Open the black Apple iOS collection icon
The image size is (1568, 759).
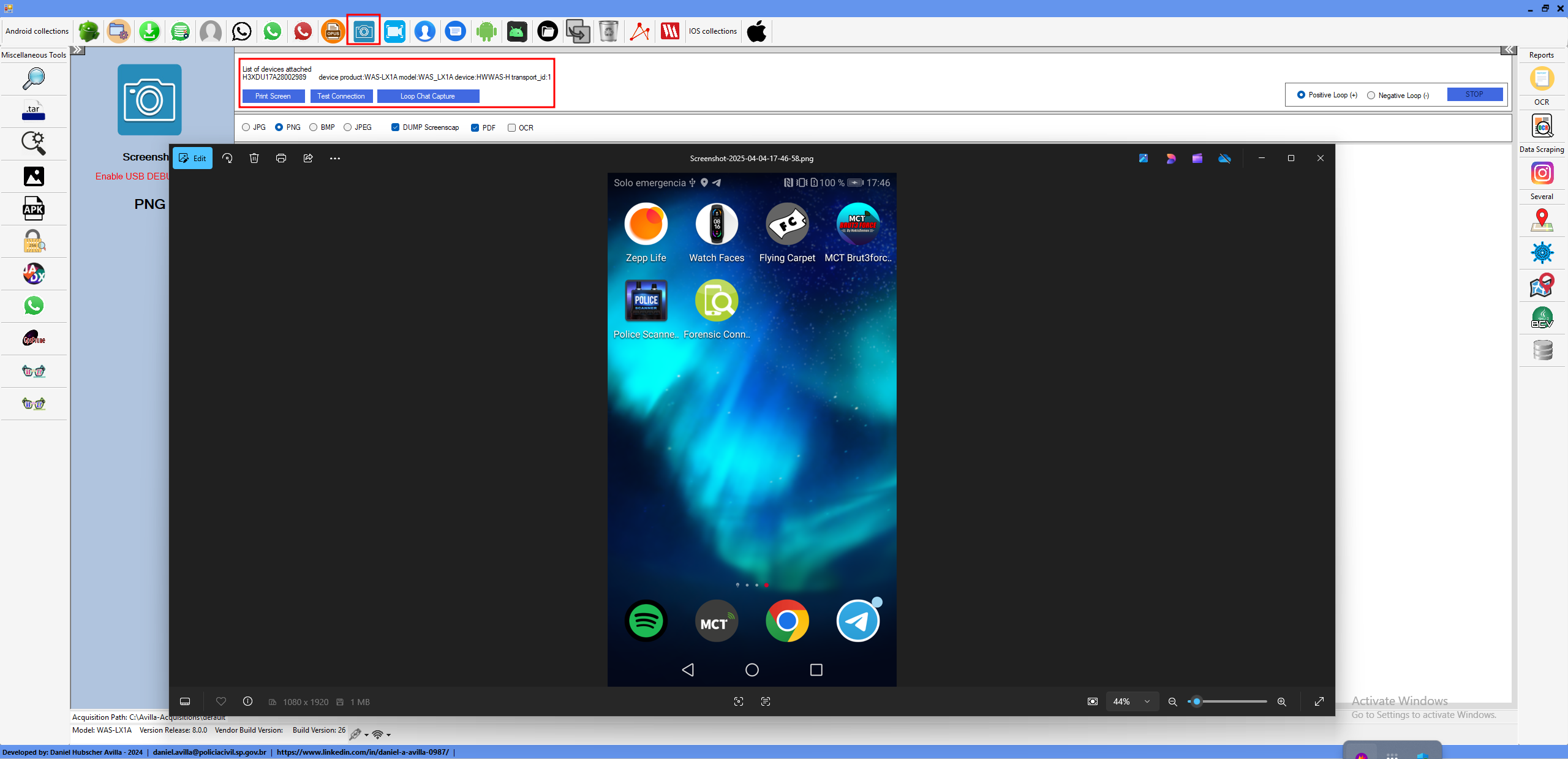pyautogui.click(x=757, y=31)
